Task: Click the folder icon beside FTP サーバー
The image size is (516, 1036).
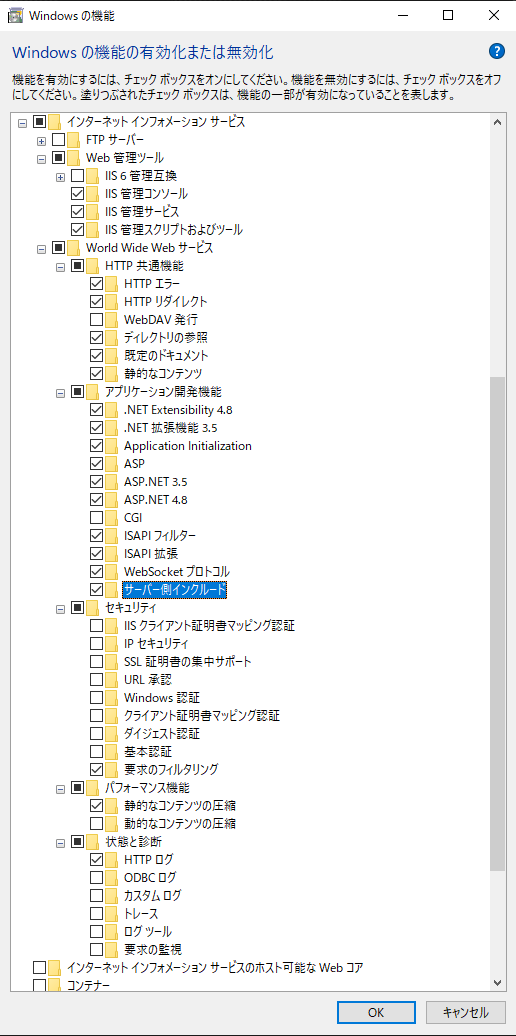Action: pos(73,140)
